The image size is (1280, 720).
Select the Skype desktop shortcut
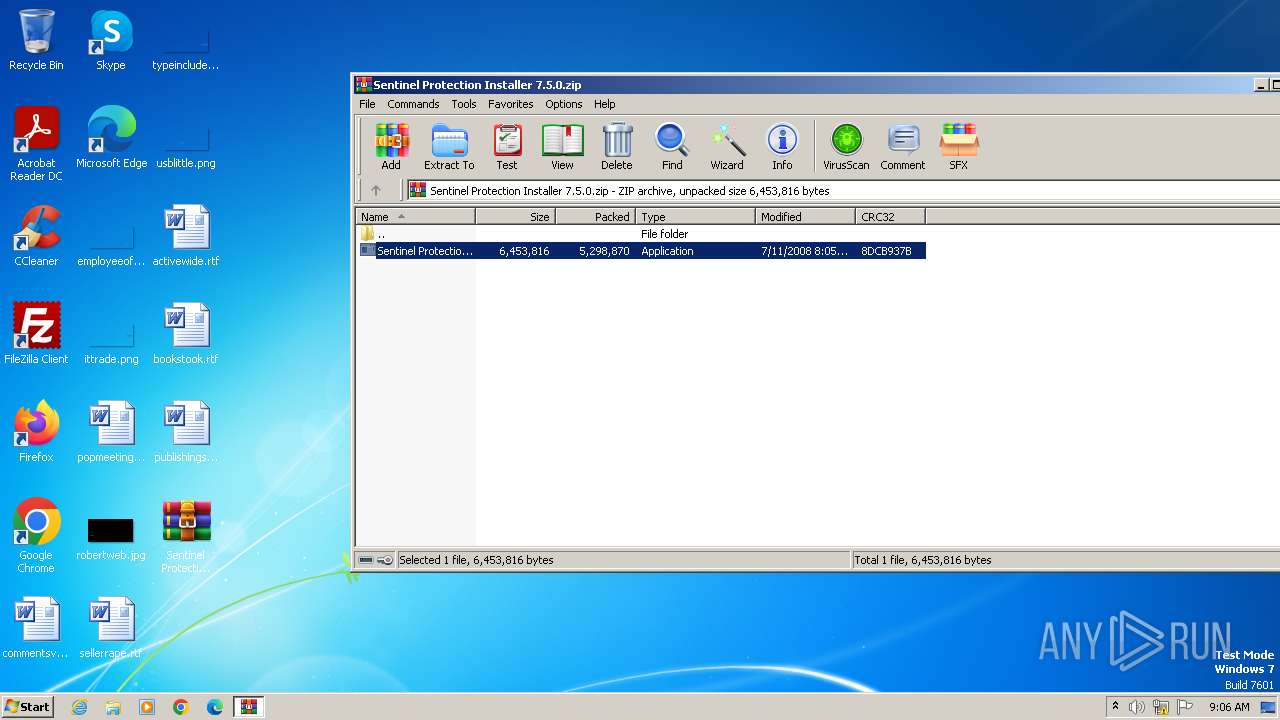(x=111, y=40)
